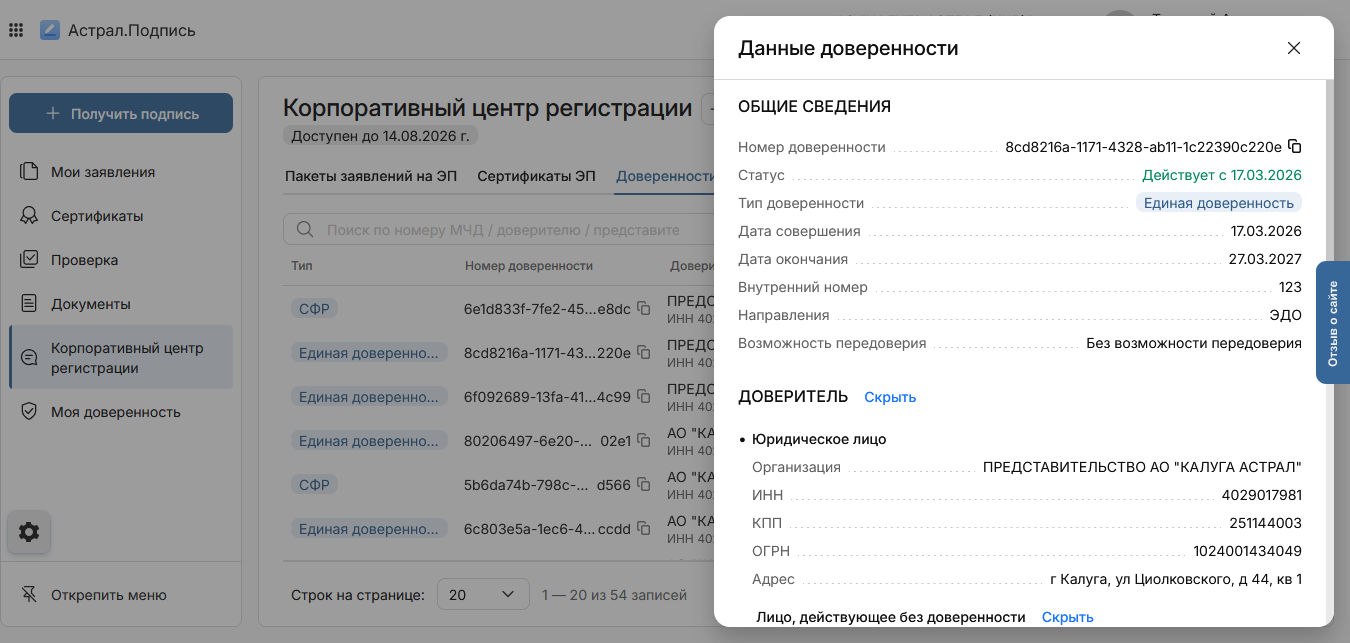Switch to Сертификаты ЭП tab
Screen dimensions: 1350x643
pos(535,176)
